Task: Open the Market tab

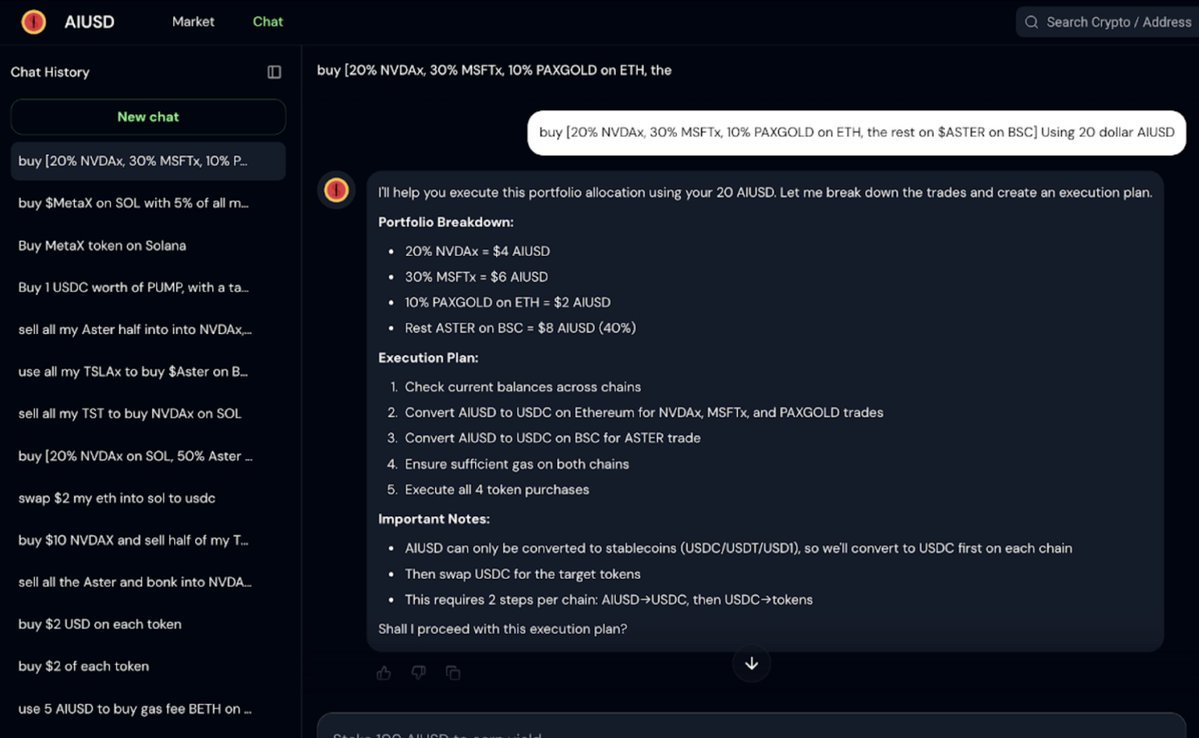Action: coord(193,22)
